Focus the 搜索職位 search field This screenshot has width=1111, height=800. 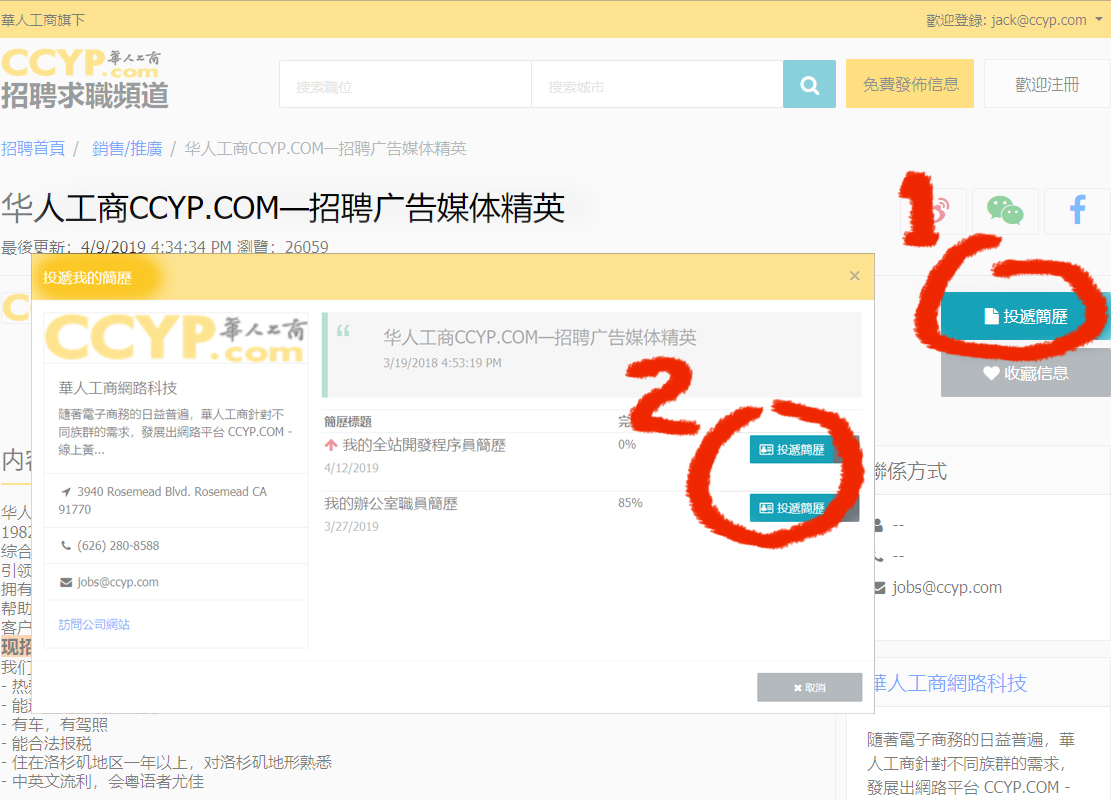click(x=405, y=84)
